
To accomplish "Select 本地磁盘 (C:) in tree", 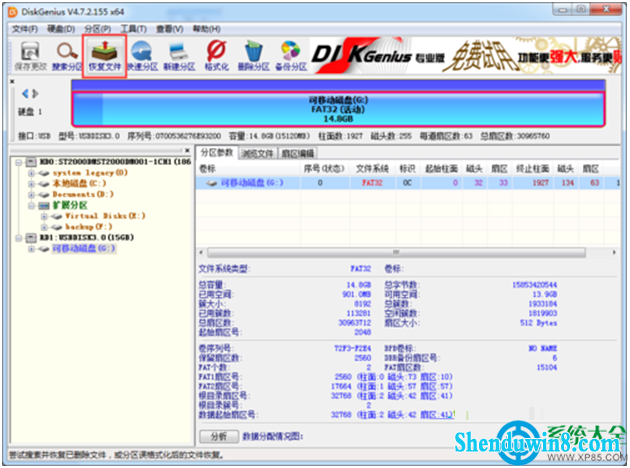I will coord(79,184).
